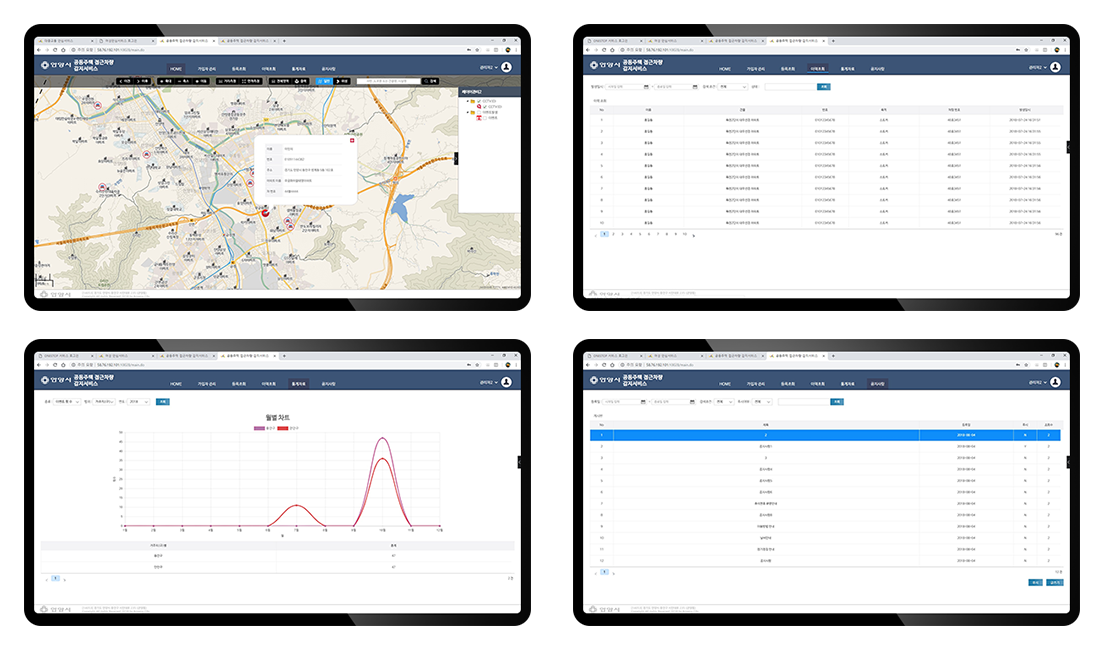1100x650 pixels.
Task: Click the user avatar in the map window header
Action: 506,67
